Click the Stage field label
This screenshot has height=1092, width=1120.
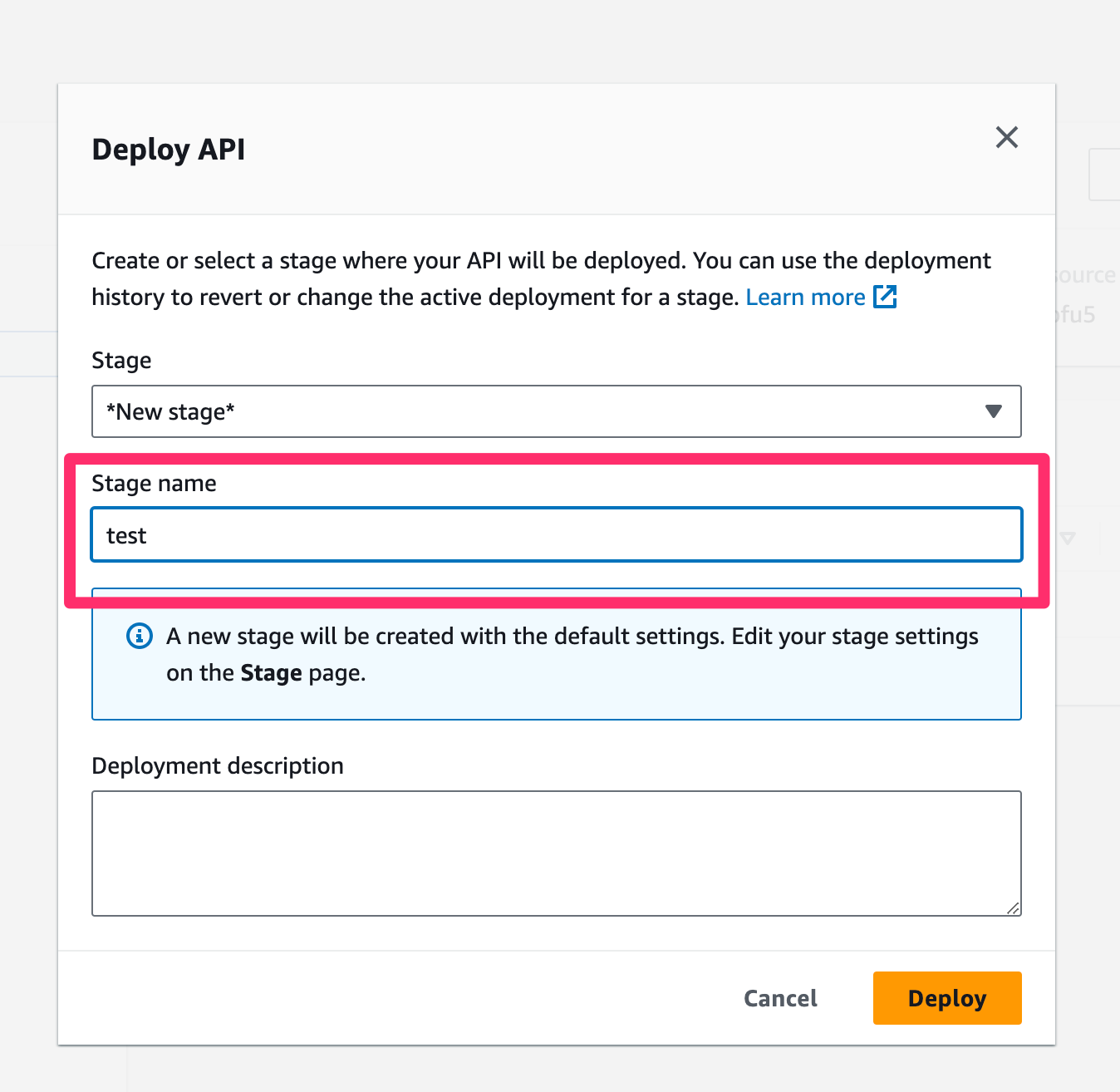[x=121, y=361]
